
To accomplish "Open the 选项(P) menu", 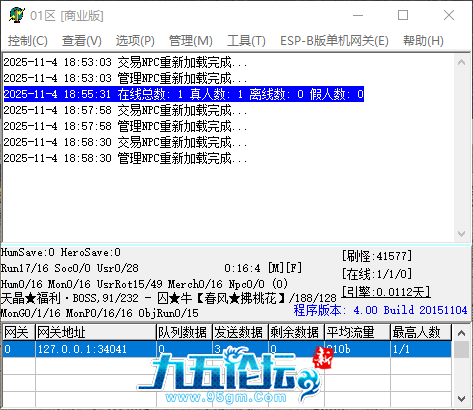I will pos(135,41).
